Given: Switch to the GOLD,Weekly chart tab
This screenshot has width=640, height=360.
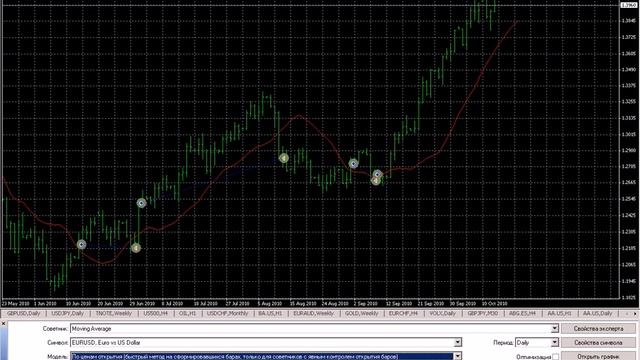Looking at the screenshot, I should coord(361,313).
